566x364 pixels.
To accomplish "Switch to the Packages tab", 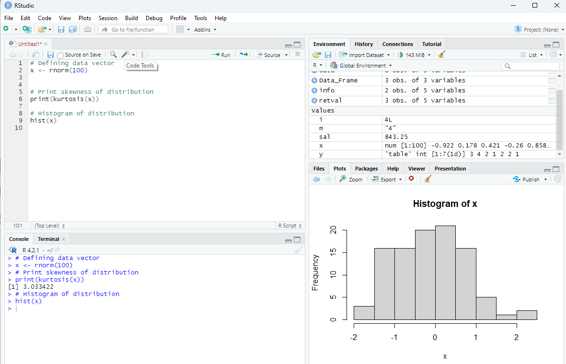I will (x=366, y=169).
